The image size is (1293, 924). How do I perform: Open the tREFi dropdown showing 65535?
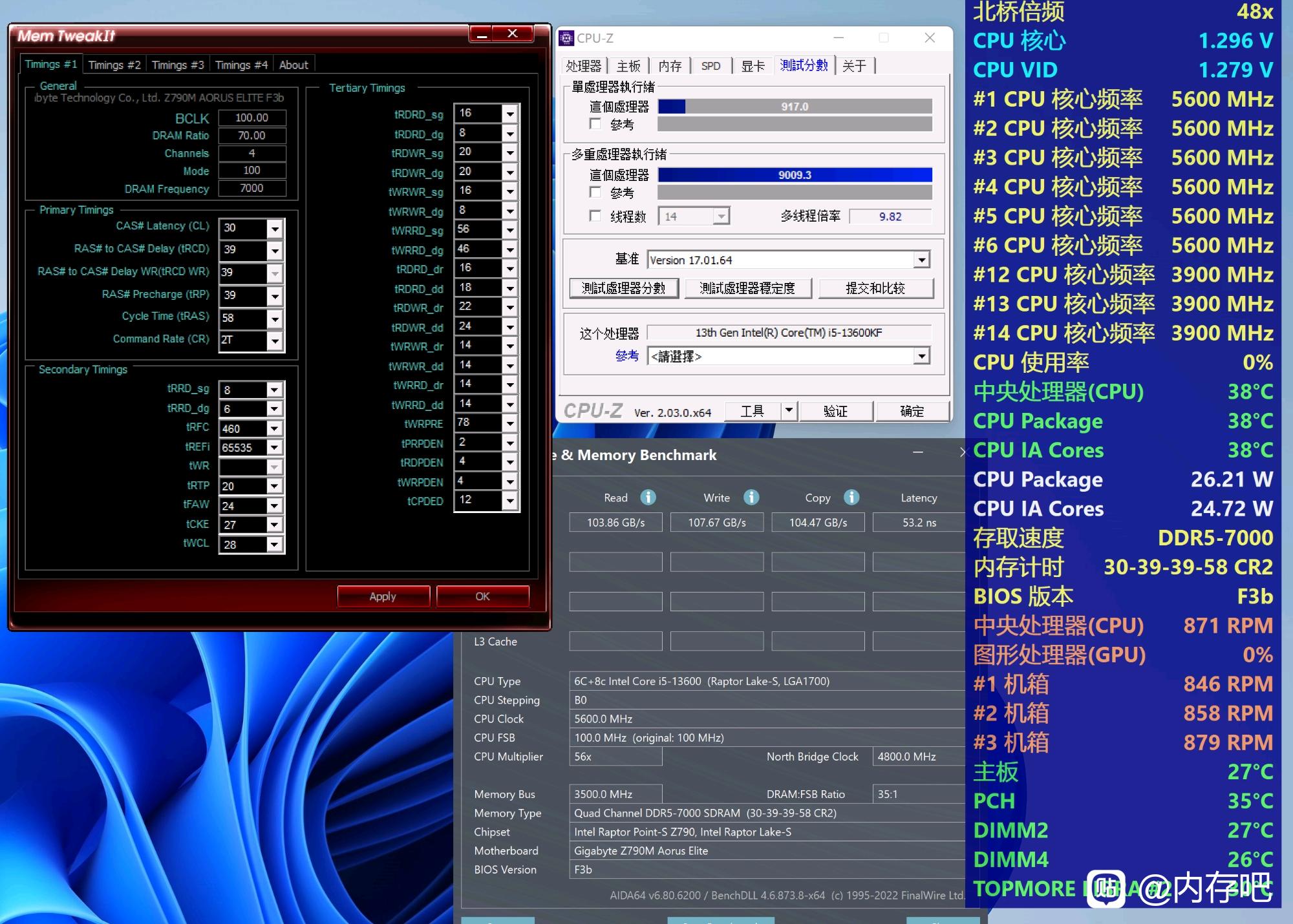click(x=275, y=447)
